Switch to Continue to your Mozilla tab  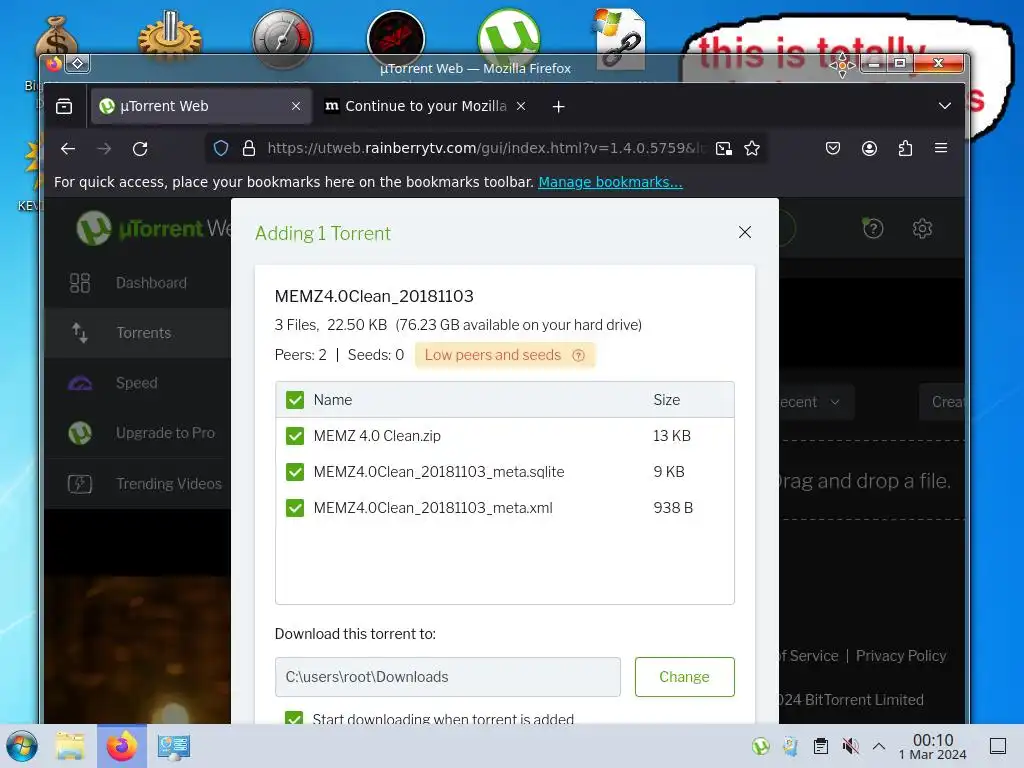coord(425,106)
